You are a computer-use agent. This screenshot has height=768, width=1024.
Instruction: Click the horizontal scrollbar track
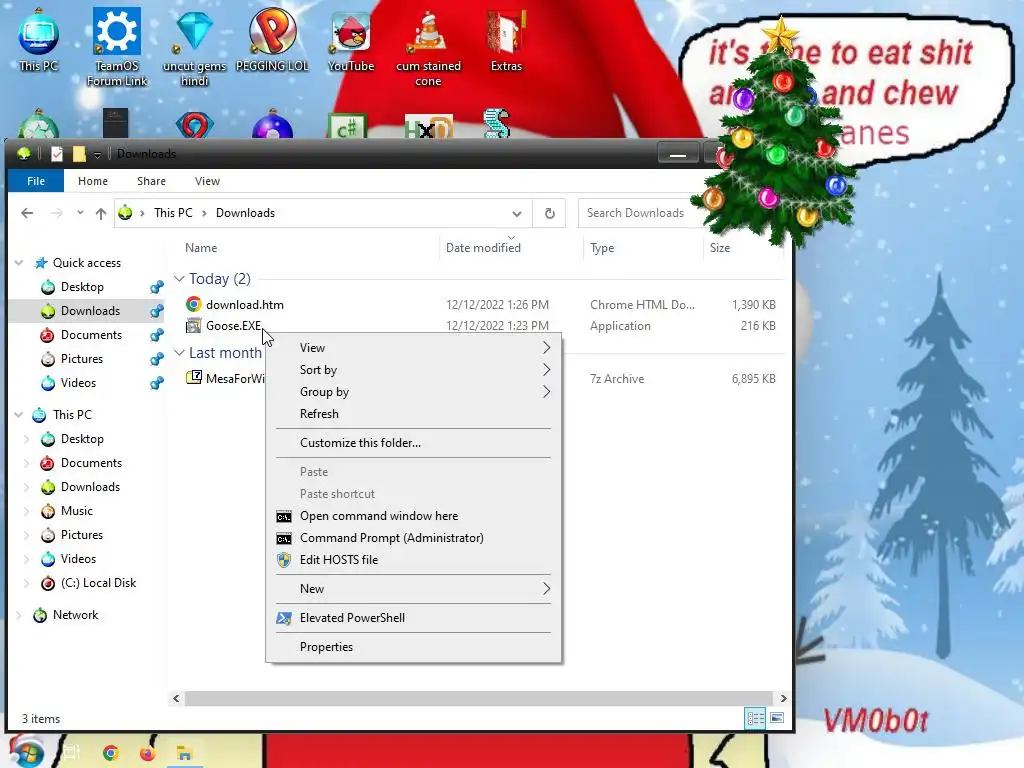tap(479, 698)
